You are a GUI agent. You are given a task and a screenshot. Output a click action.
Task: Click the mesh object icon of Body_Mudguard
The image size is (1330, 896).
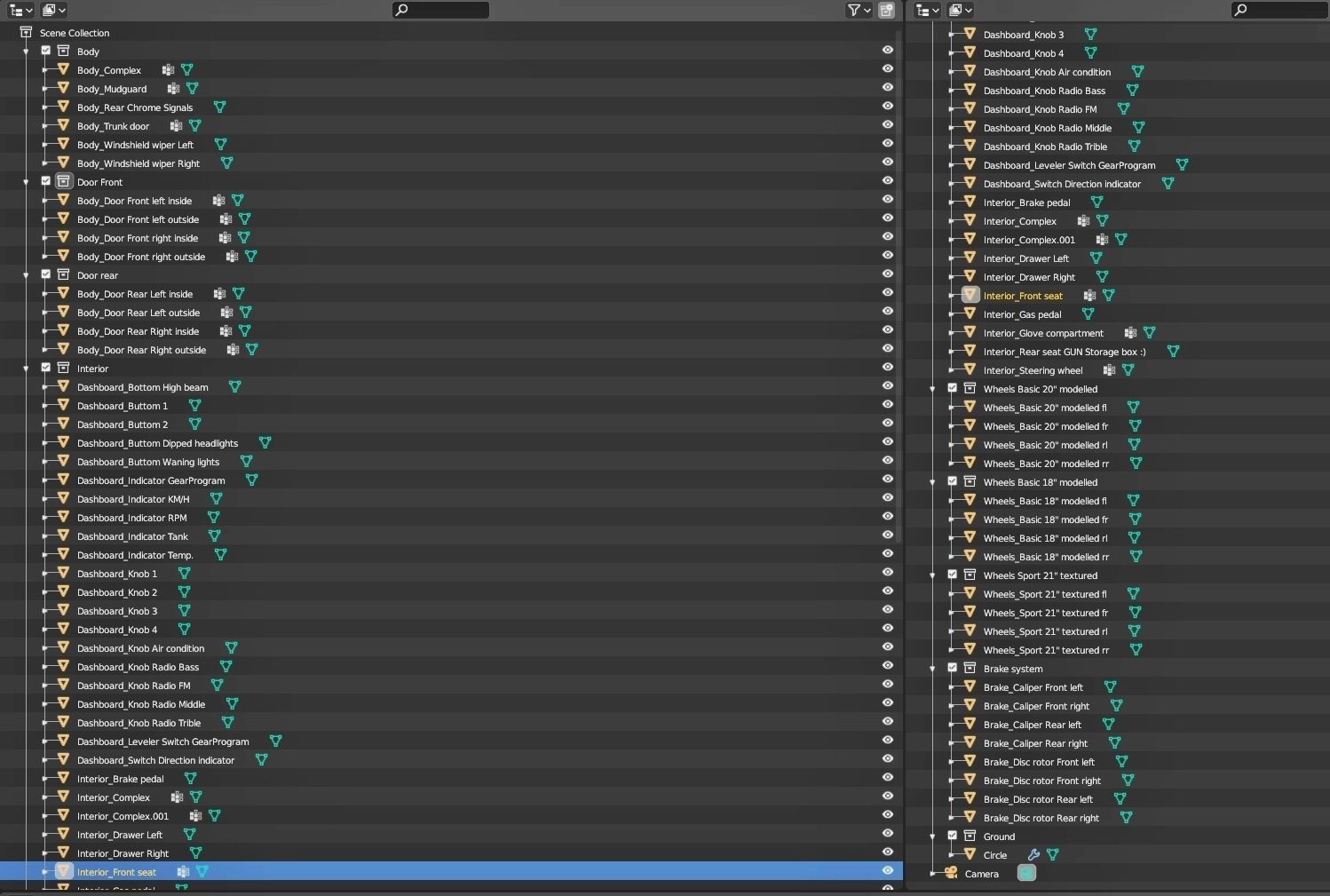[x=63, y=88]
